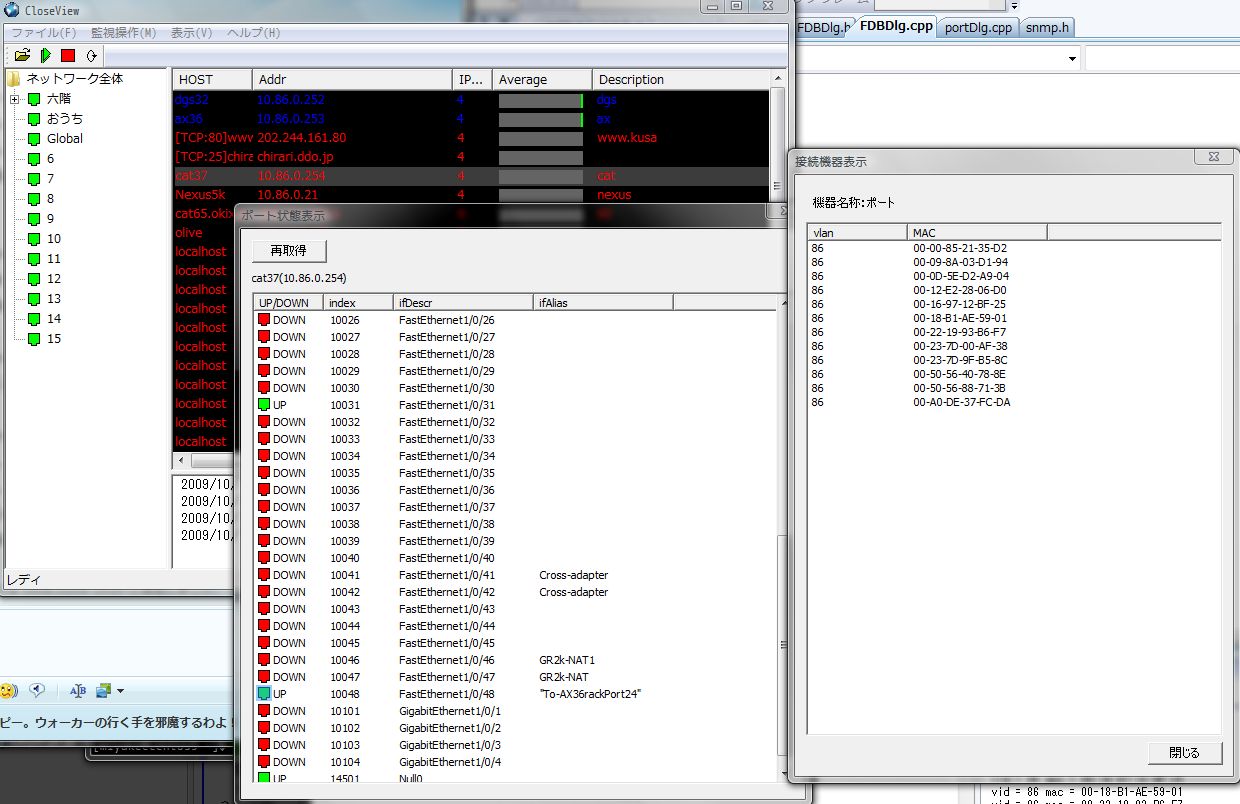This screenshot has width=1240, height=804.
Task: Click red status icon of GigabitEthernet1/0/1
Action: coord(264,711)
